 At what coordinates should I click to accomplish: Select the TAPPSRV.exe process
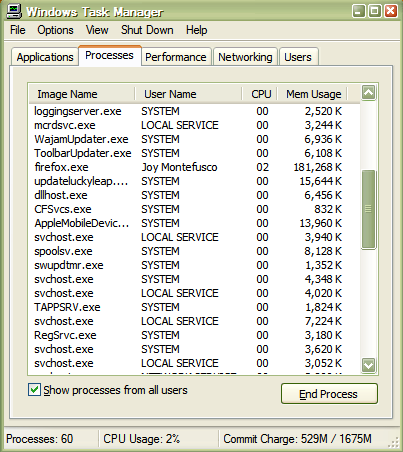[x=194, y=307]
